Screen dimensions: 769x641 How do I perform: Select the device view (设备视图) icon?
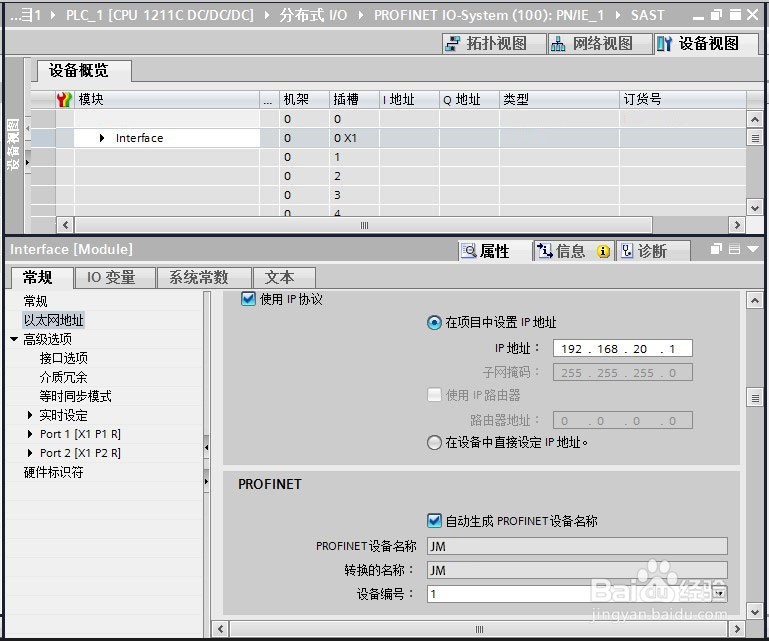tap(665, 44)
